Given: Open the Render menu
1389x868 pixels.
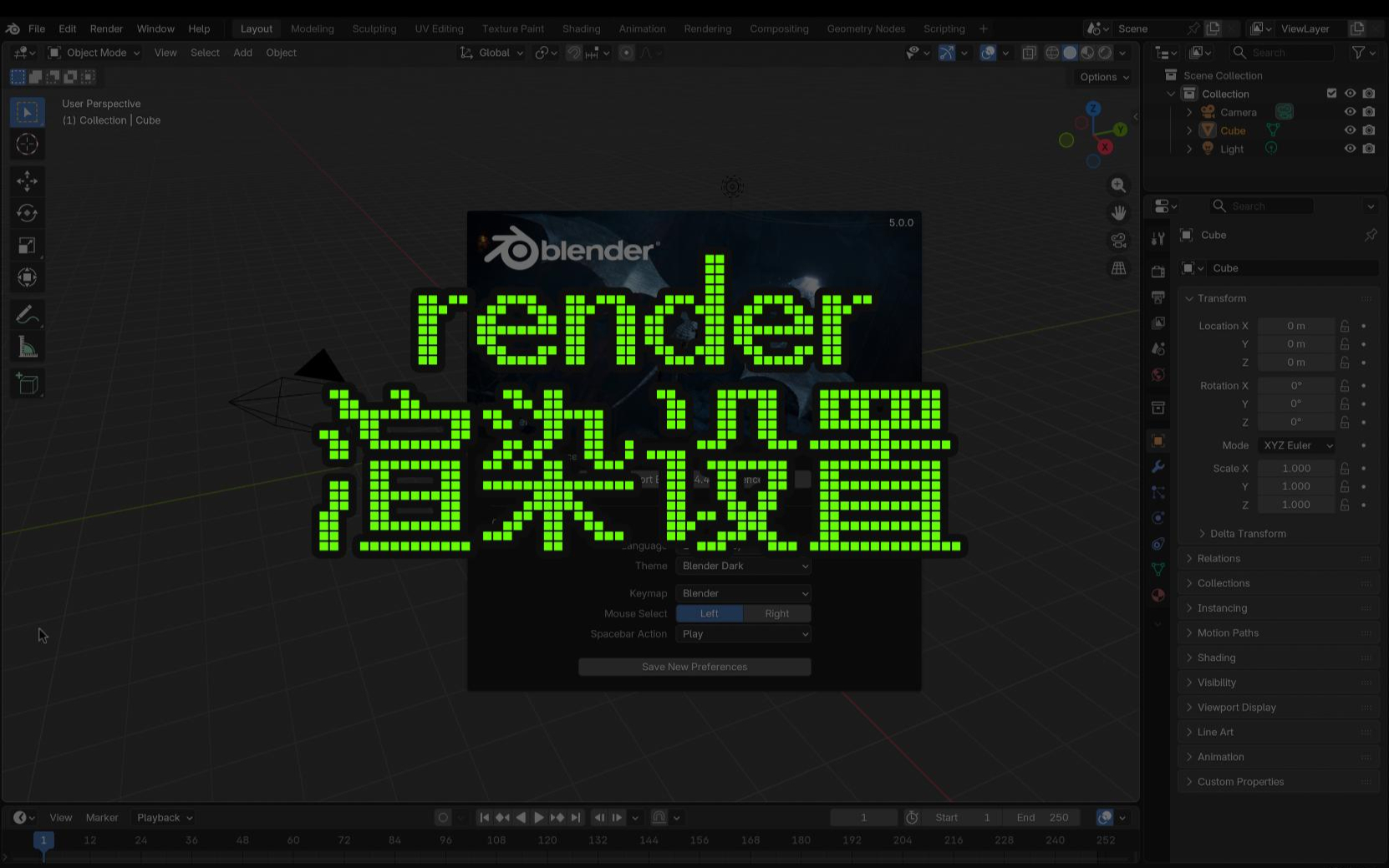Looking at the screenshot, I should coord(106,28).
